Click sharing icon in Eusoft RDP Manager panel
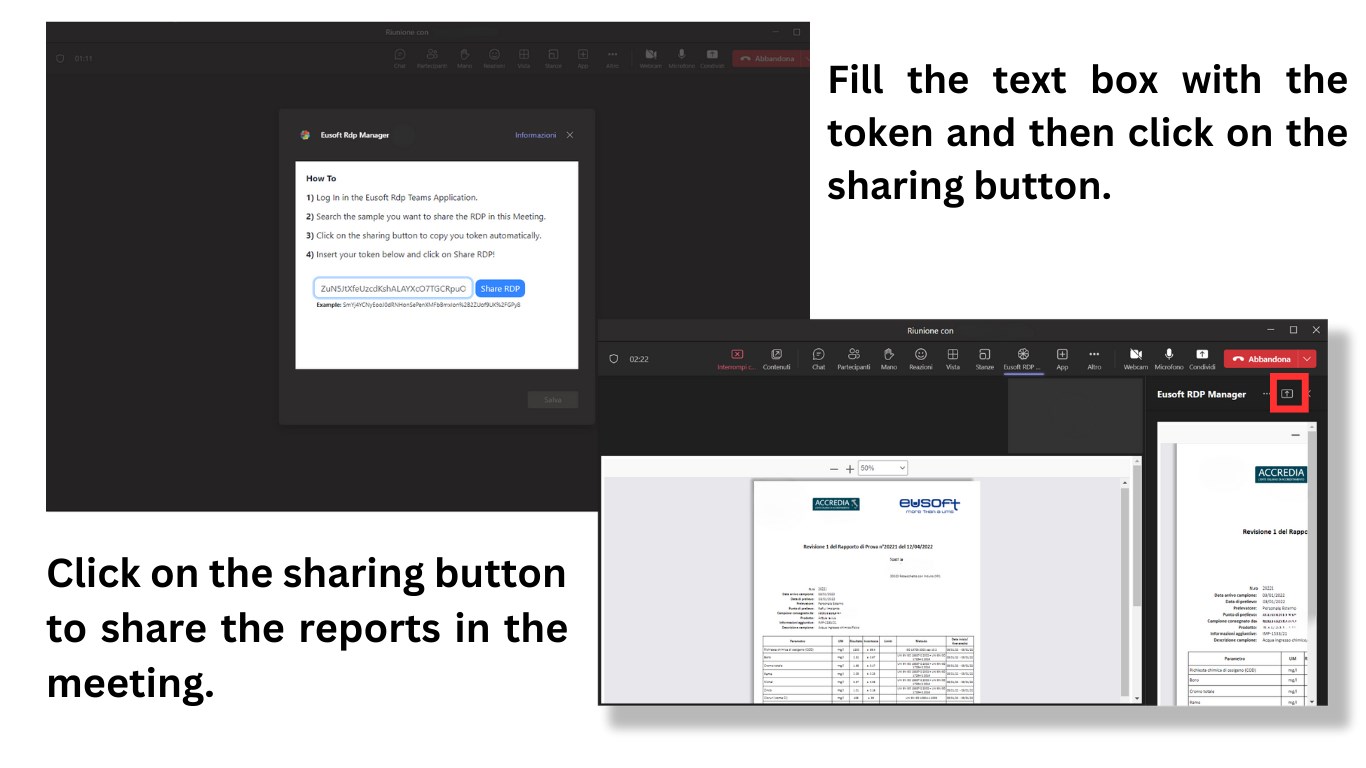 point(1287,393)
